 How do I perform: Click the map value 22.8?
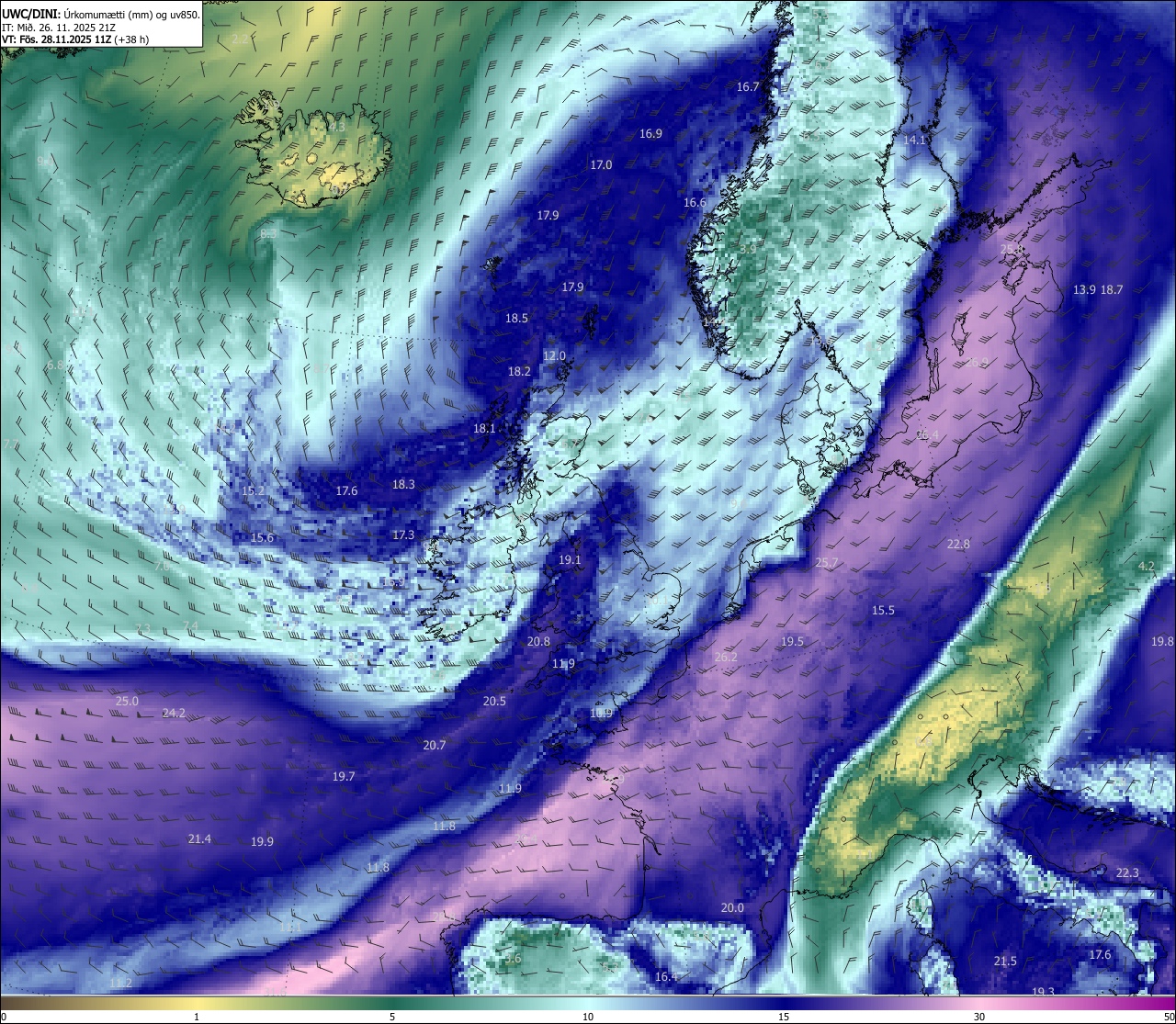click(x=958, y=545)
